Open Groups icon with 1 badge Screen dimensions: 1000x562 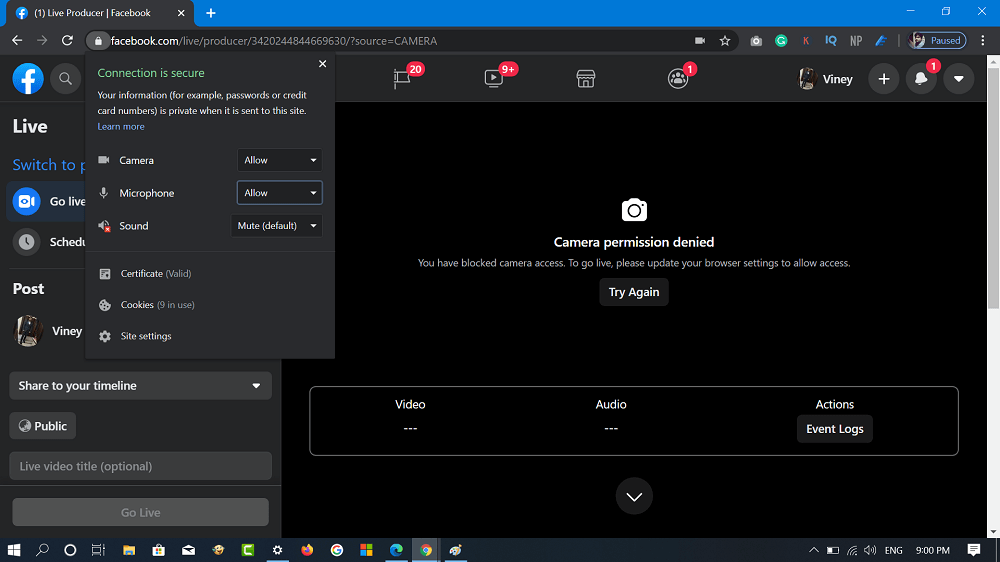coord(677,78)
